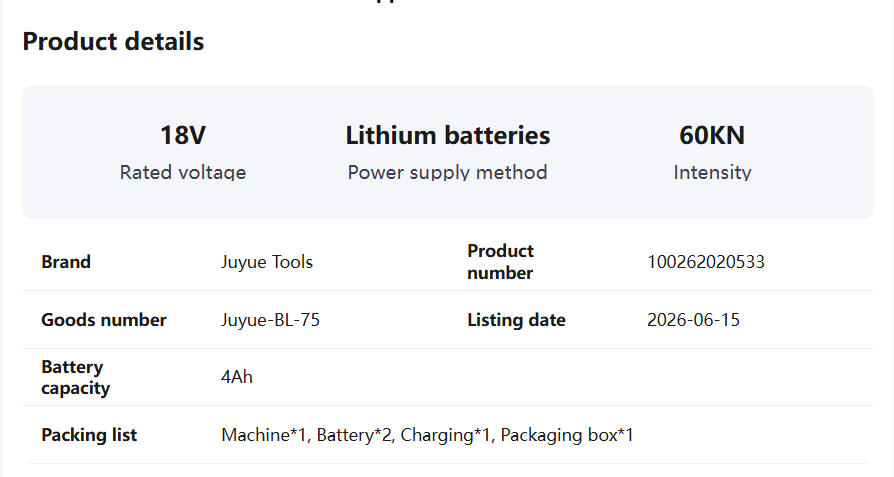Click the Rated voltage label
894x477 pixels.
[x=183, y=172]
